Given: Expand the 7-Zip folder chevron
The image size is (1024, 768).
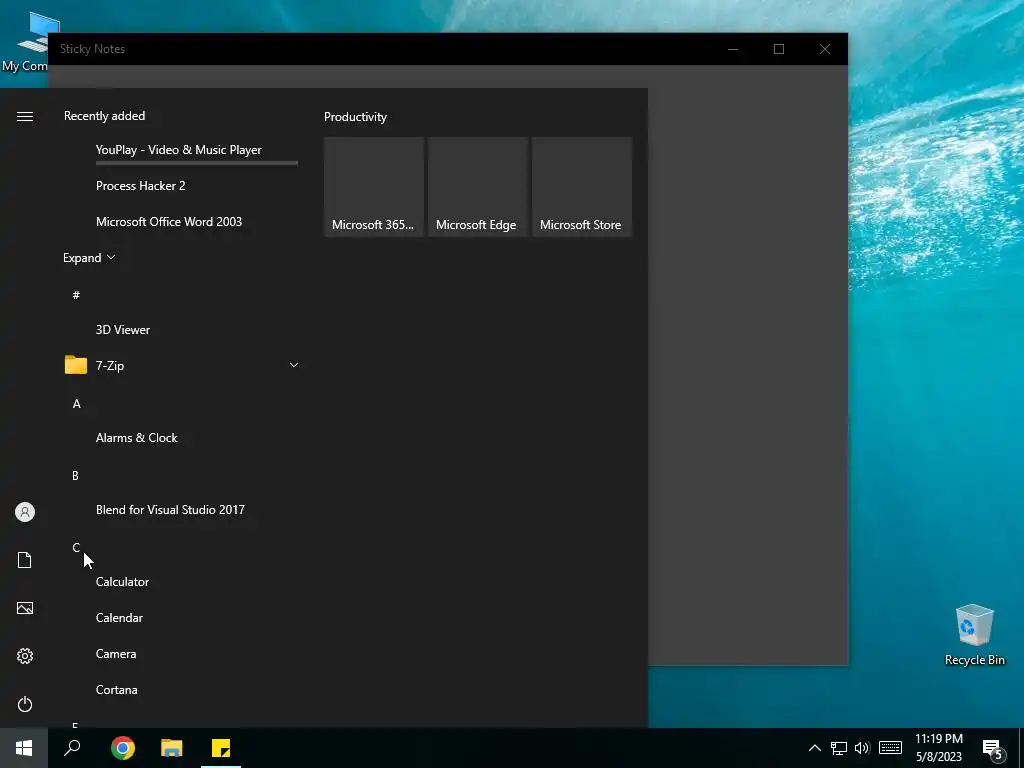Looking at the screenshot, I should [x=294, y=365].
